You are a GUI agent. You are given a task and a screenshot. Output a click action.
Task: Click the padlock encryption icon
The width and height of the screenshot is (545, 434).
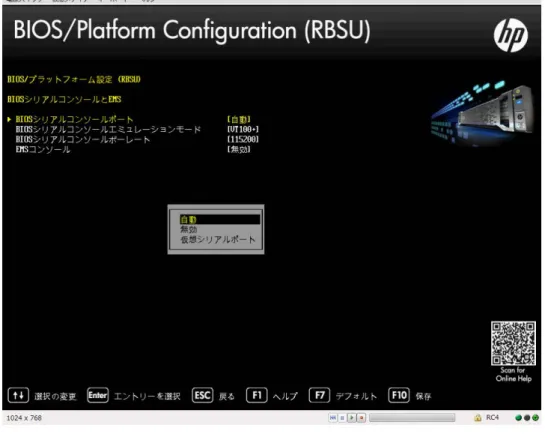(478, 418)
